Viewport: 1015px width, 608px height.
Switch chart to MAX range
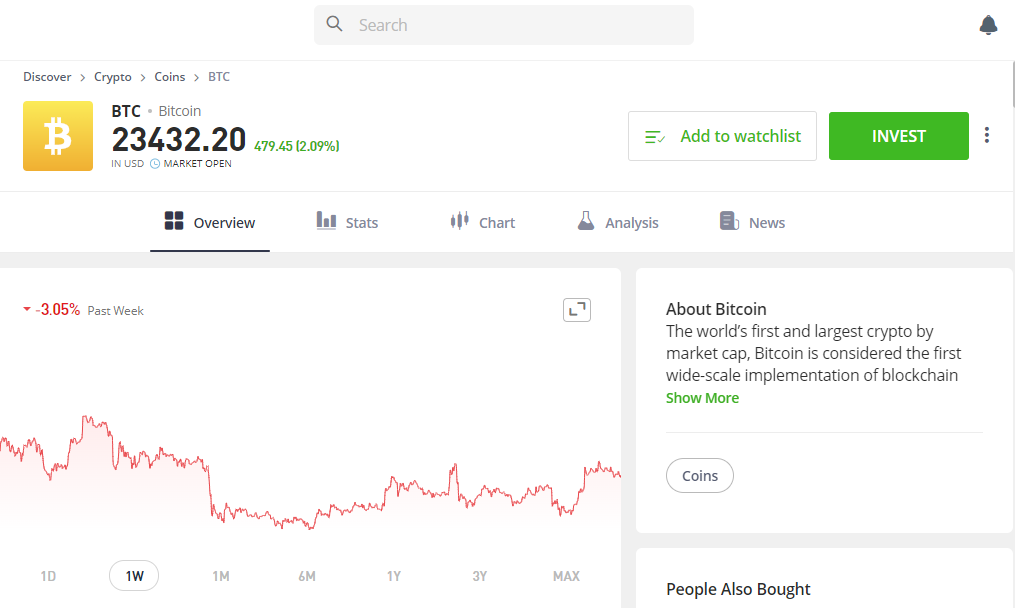pyautogui.click(x=566, y=576)
